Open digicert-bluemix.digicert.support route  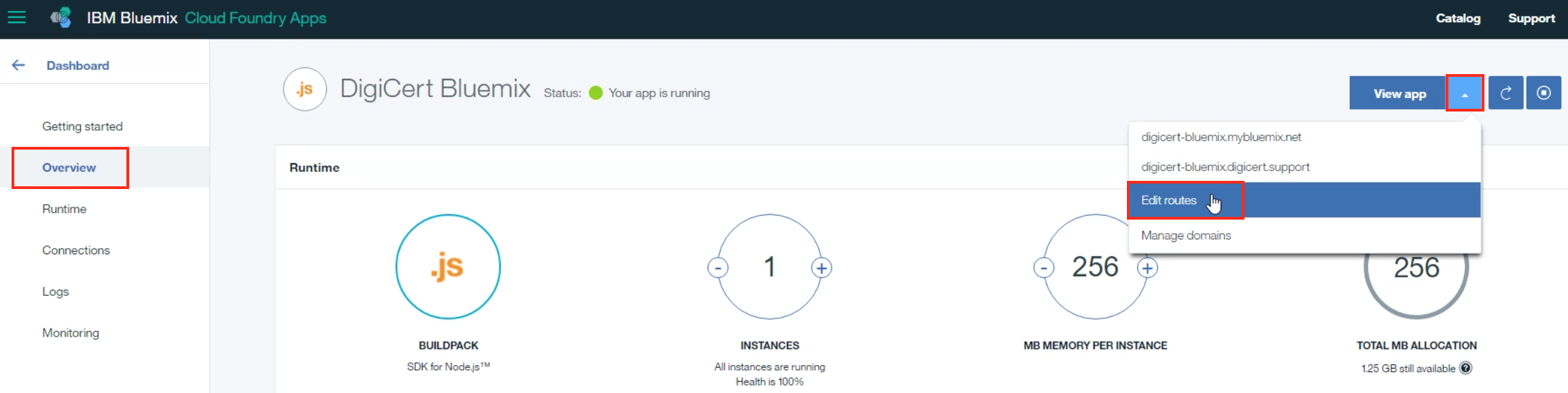[1225, 167]
